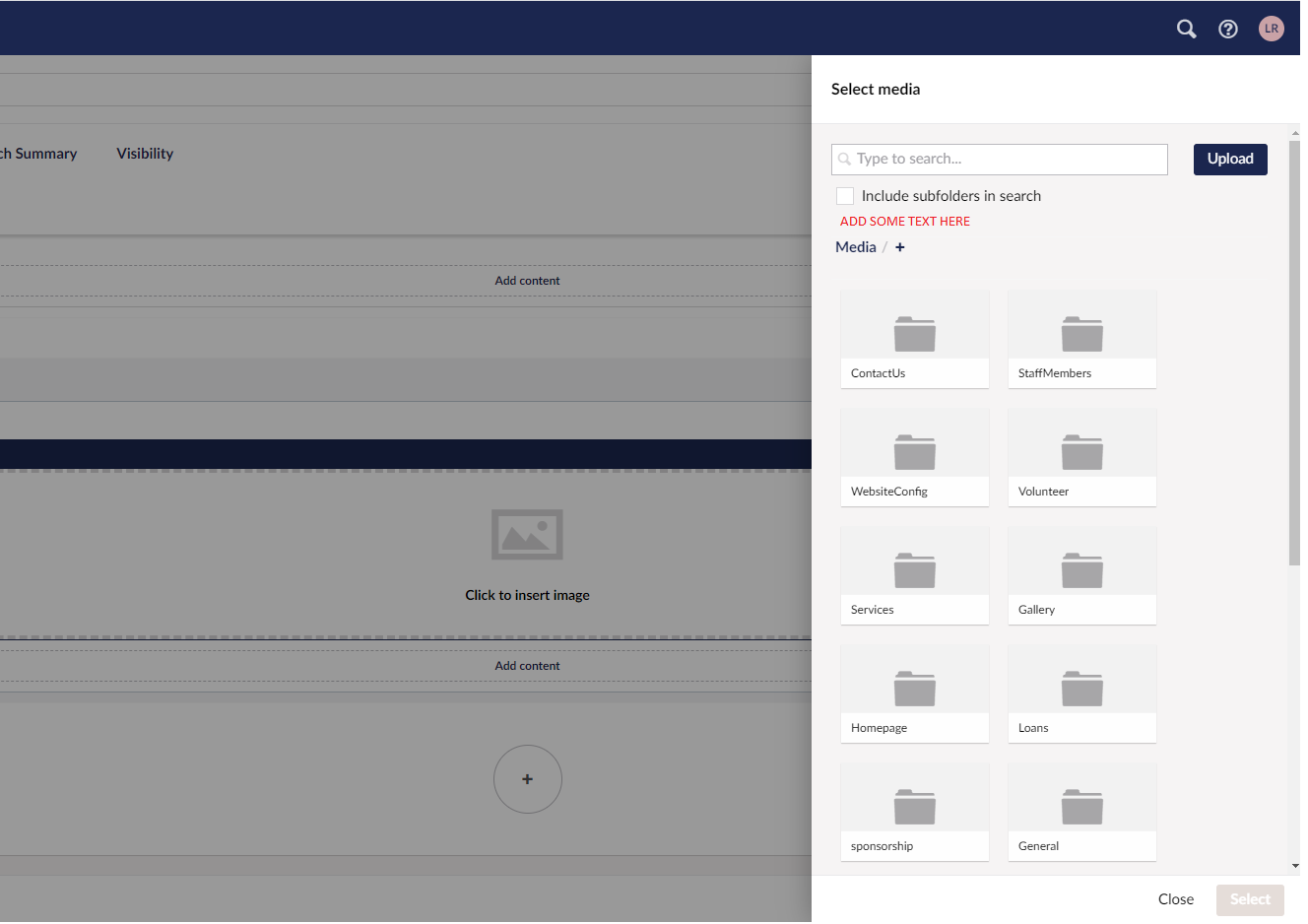Switch to the Visibility tab
The image size is (1308, 924).
click(145, 154)
